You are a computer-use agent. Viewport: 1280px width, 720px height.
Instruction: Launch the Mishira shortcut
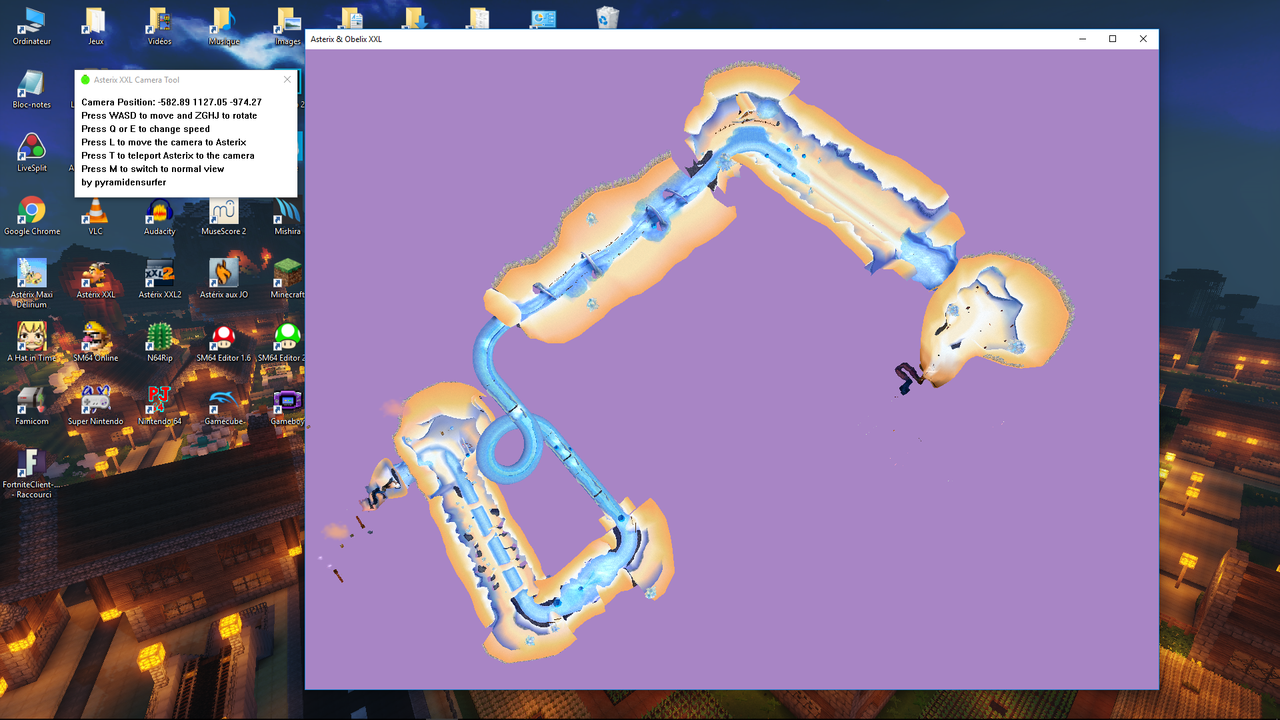[x=287, y=216]
